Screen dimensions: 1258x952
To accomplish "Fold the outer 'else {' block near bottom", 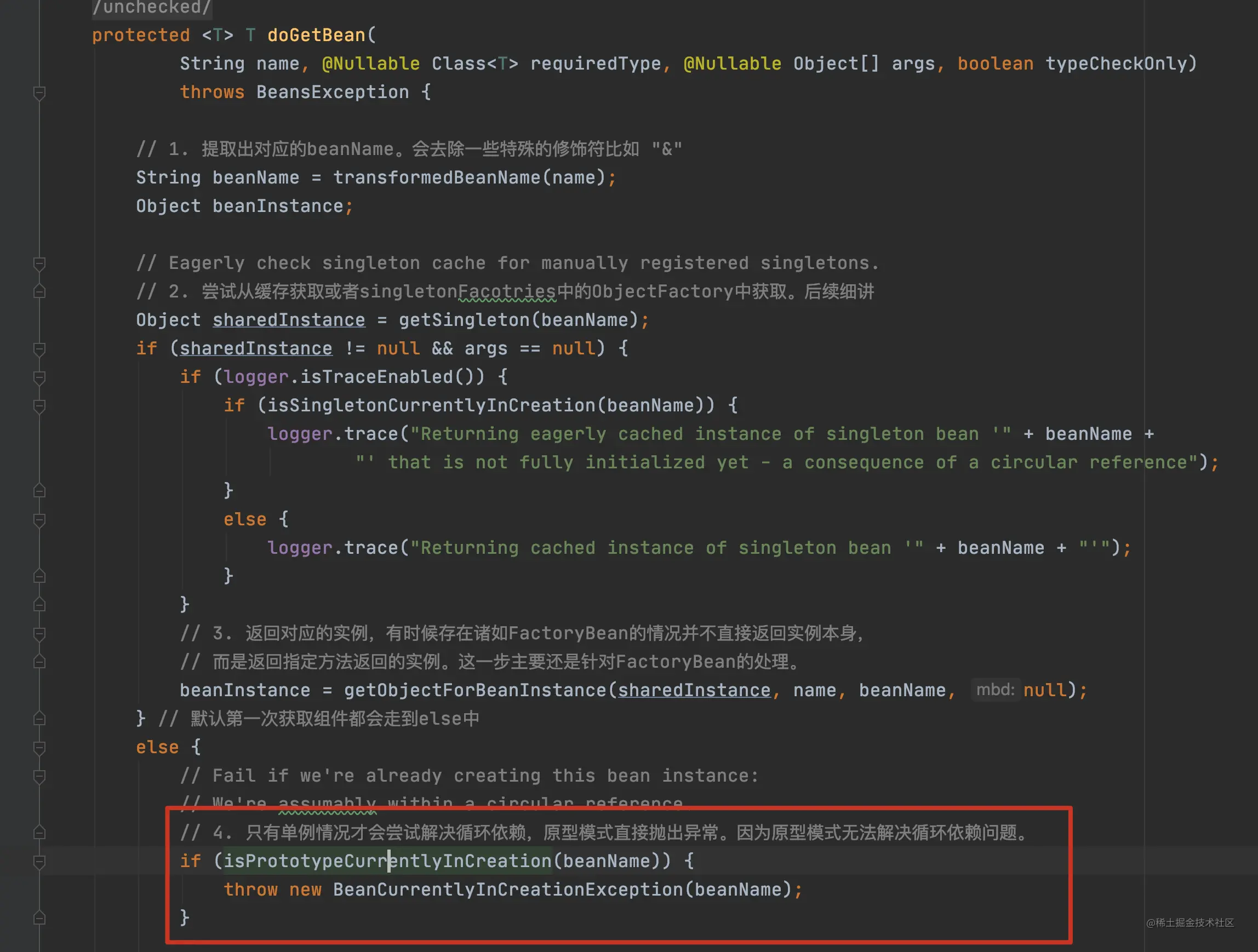I will 39,747.
